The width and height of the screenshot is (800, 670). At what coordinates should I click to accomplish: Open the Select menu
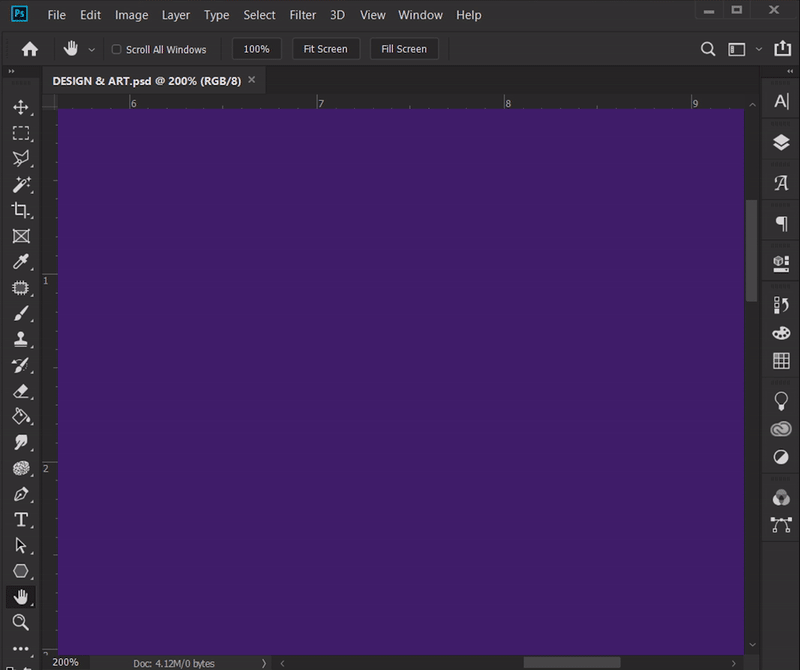click(x=259, y=15)
